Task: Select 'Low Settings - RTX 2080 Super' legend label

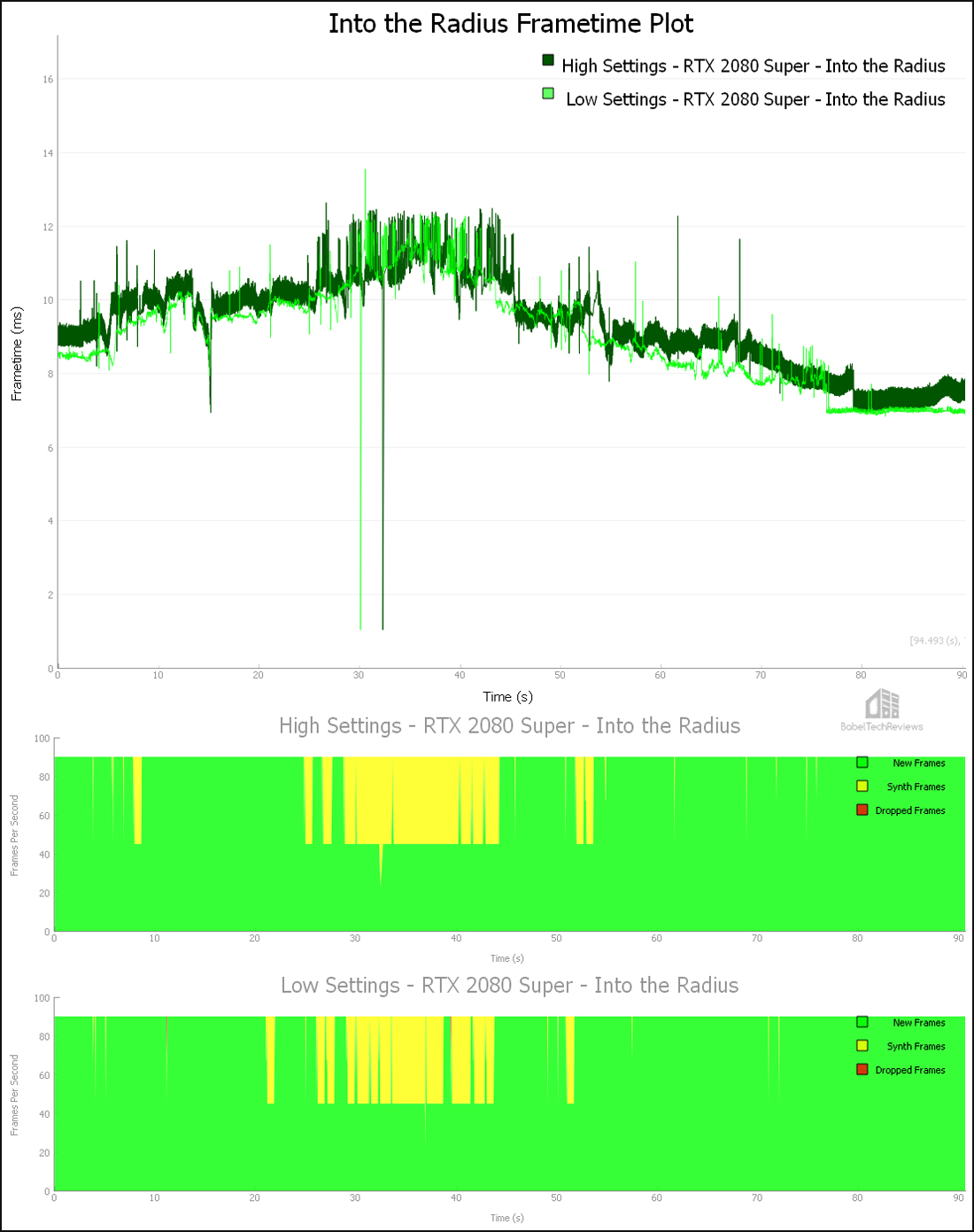Action: 755,99
